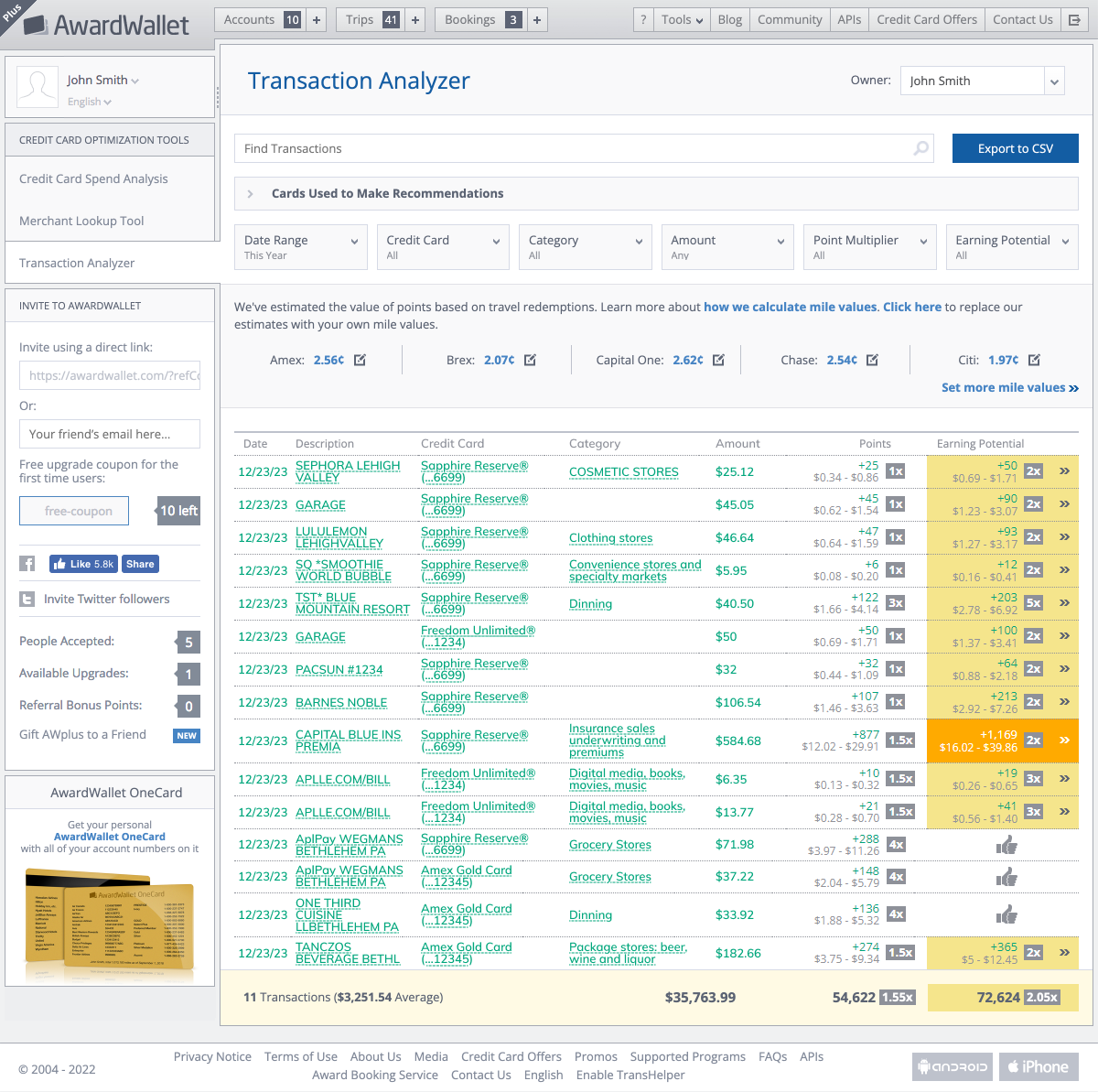Open the John Smith user menu in sidebar

pyautogui.click(x=102, y=80)
